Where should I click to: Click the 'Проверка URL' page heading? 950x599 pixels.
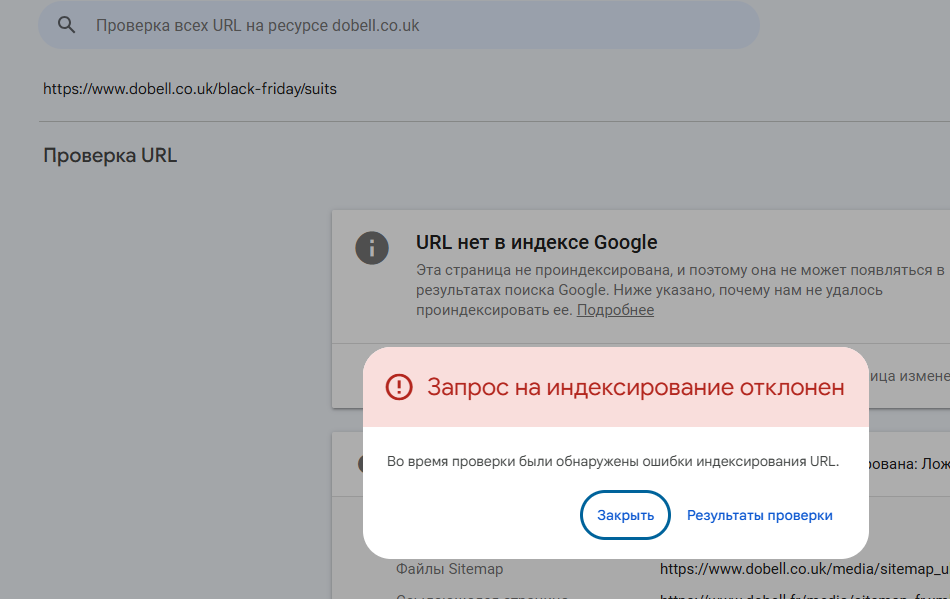[110, 155]
